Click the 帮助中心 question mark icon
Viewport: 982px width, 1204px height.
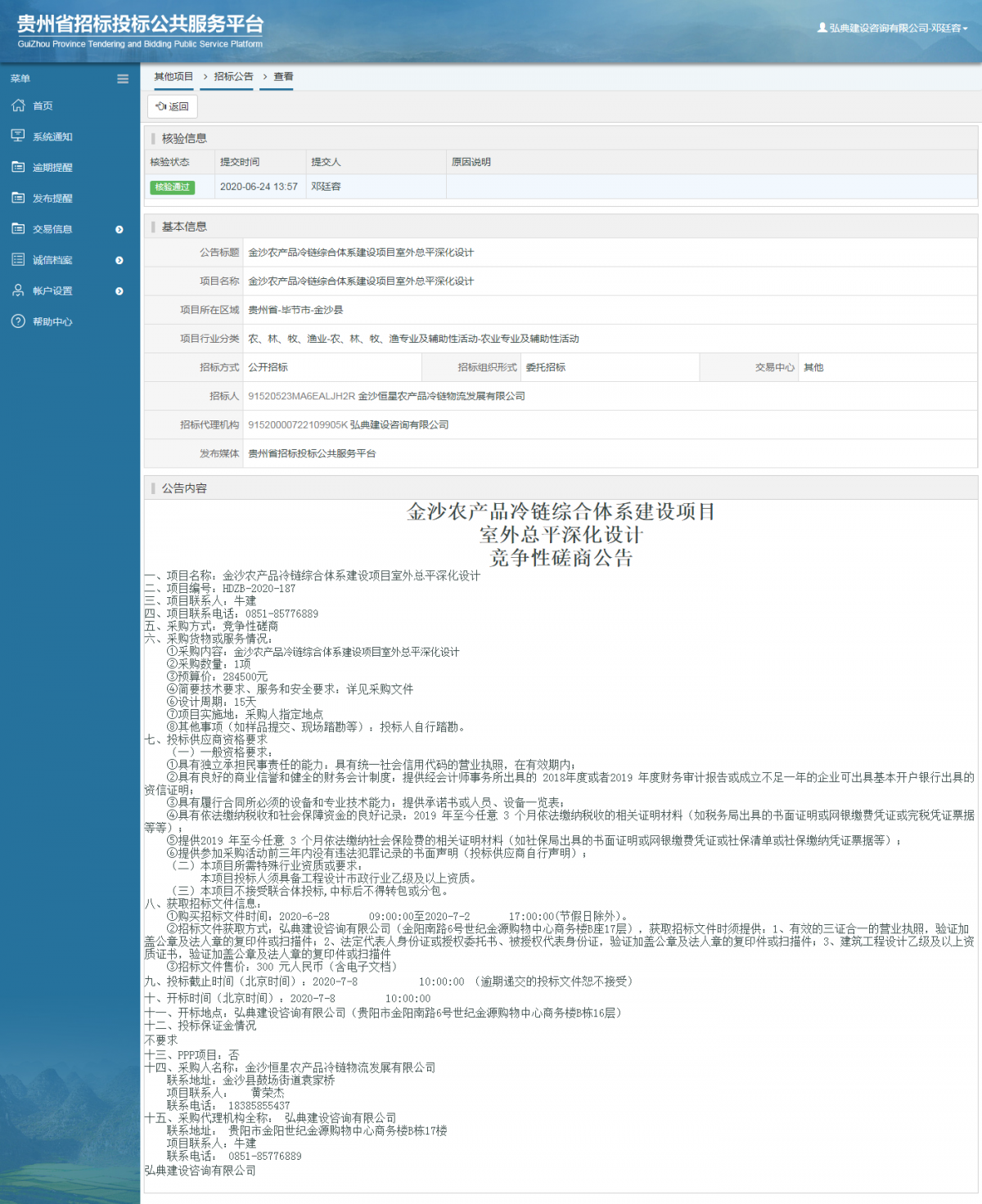(18, 321)
